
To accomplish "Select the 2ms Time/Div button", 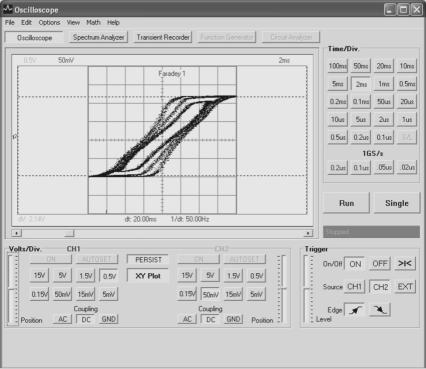I will pyautogui.click(x=361, y=84).
